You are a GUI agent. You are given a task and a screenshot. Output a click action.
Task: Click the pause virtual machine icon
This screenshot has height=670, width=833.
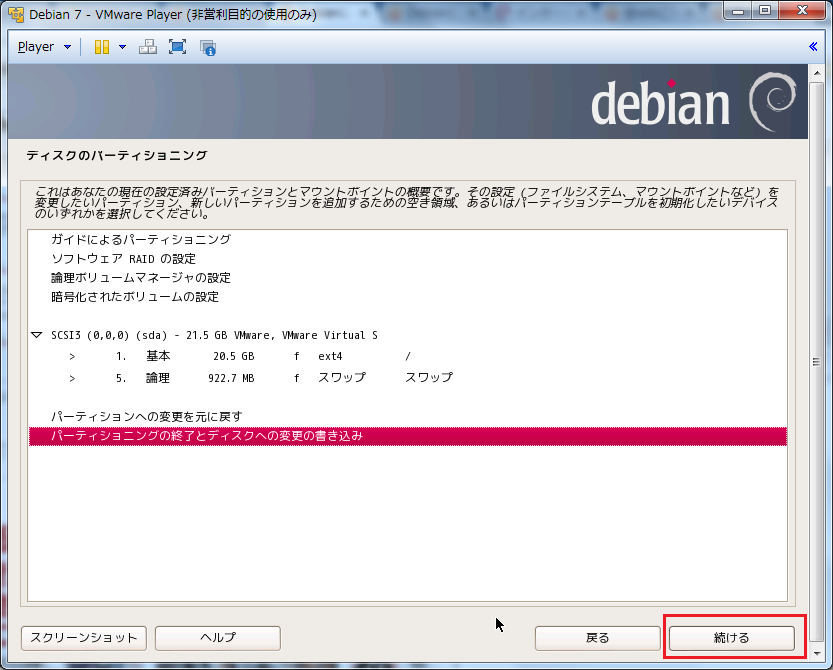(x=101, y=47)
